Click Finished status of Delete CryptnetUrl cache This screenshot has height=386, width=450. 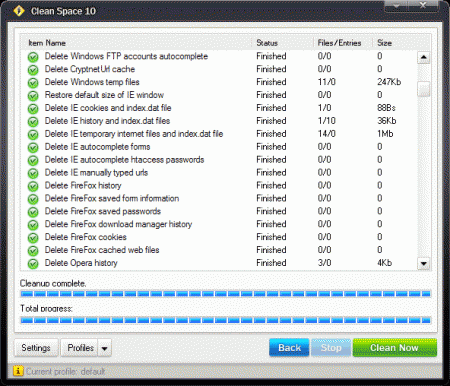[x=271, y=69]
